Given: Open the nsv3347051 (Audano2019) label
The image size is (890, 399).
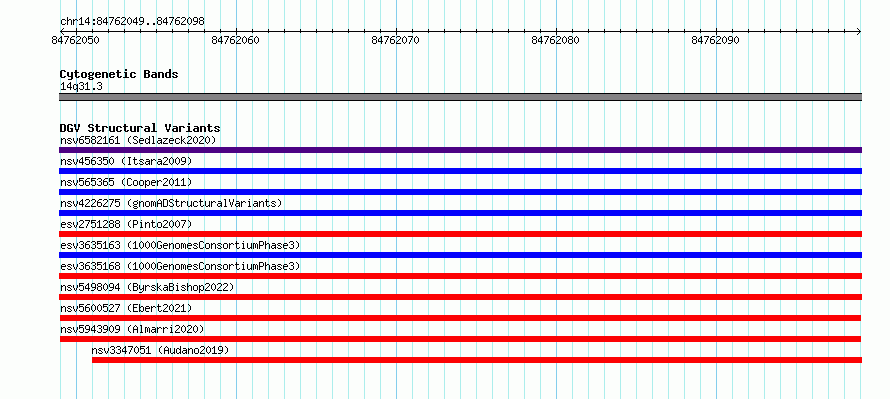Looking at the screenshot, I should (x=160, y=350).
